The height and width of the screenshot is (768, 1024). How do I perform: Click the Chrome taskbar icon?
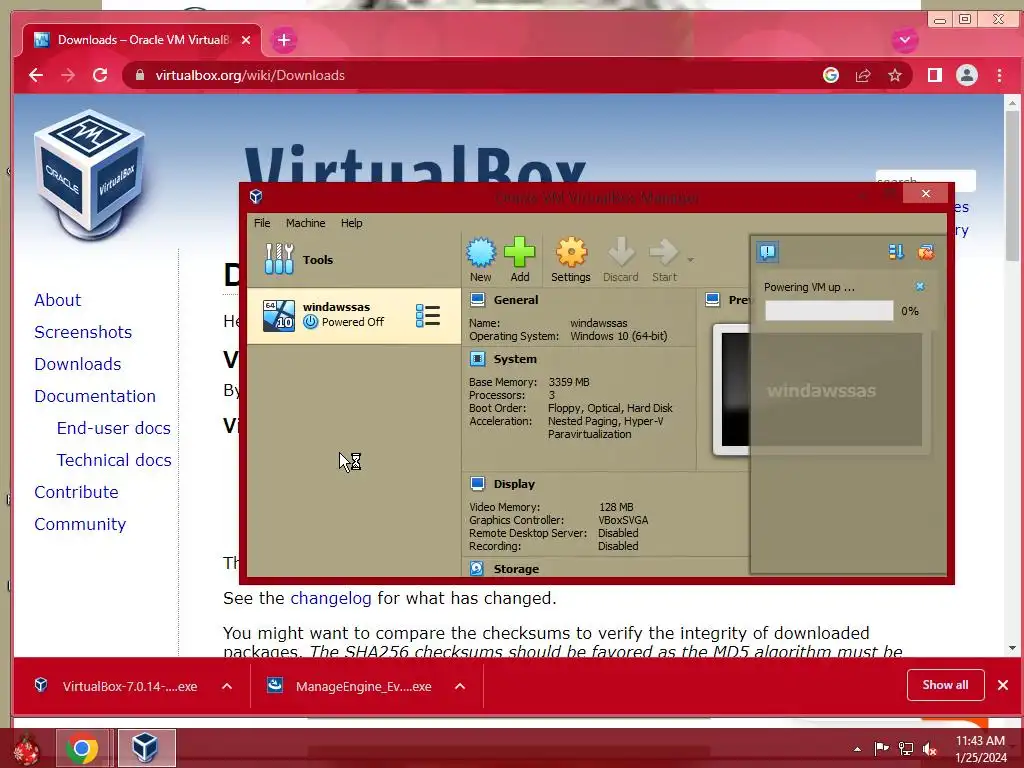click(82, 748)
